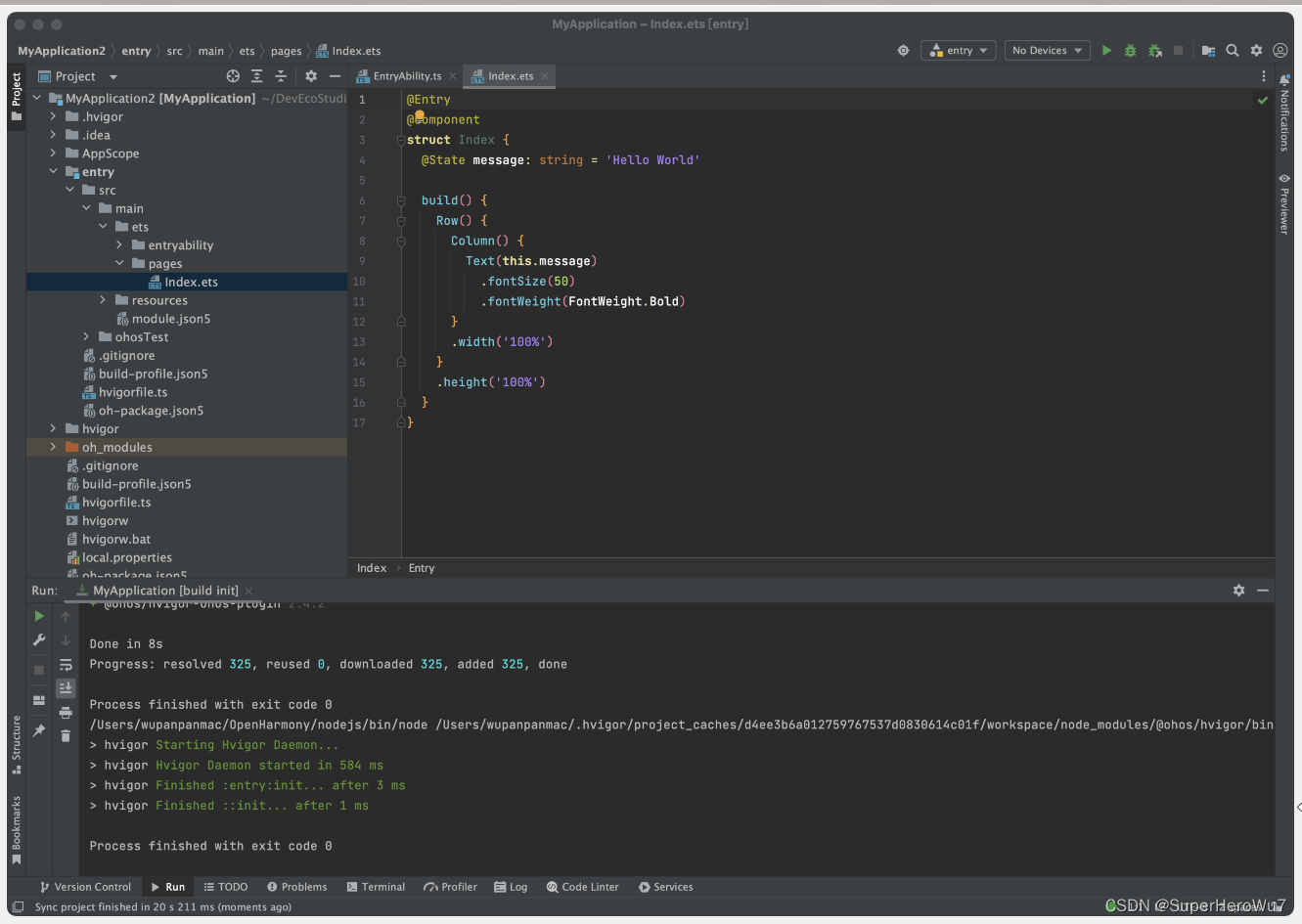
Task: Click the target locate icon near entry dropdown
Action: 903,50
